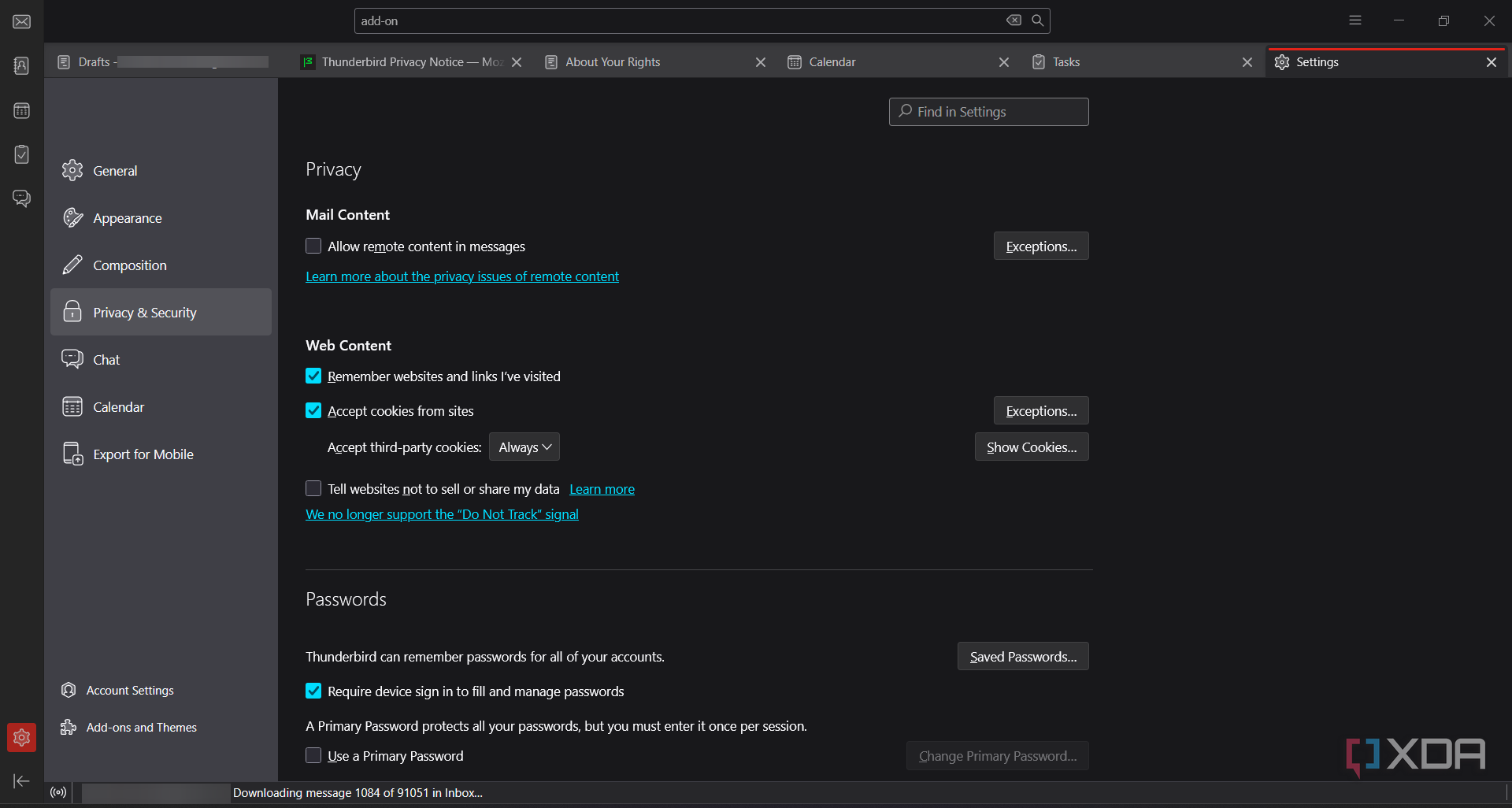
Task: Uncheck Remember websites and links I've visited
Action: [x=313, y=376]
